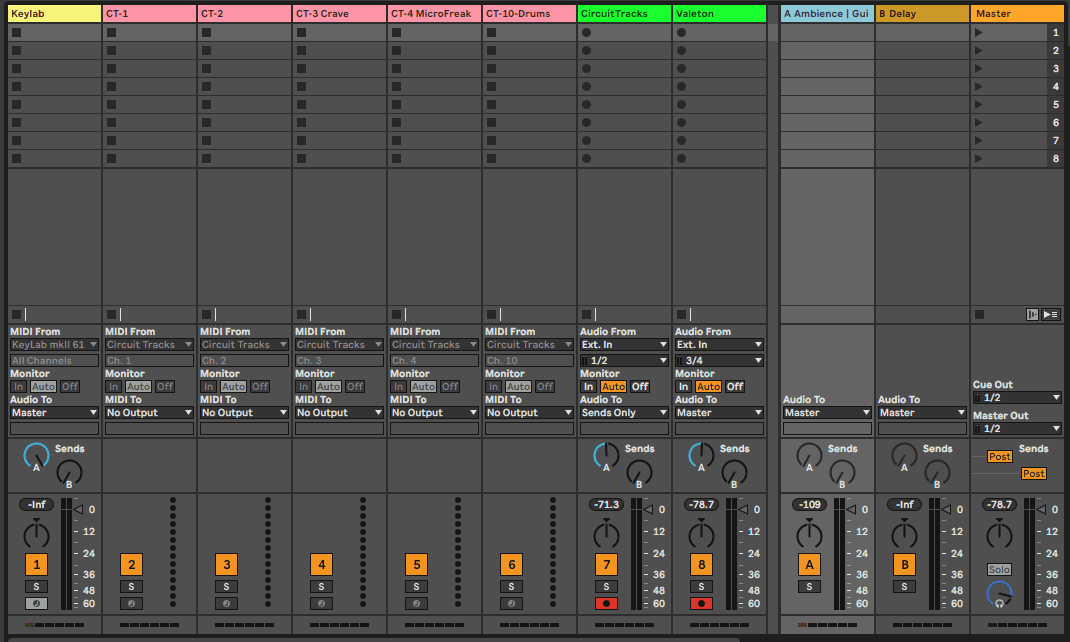
Task: Set CT-3 Crave monitor to In
Action: tap(303, 385)
